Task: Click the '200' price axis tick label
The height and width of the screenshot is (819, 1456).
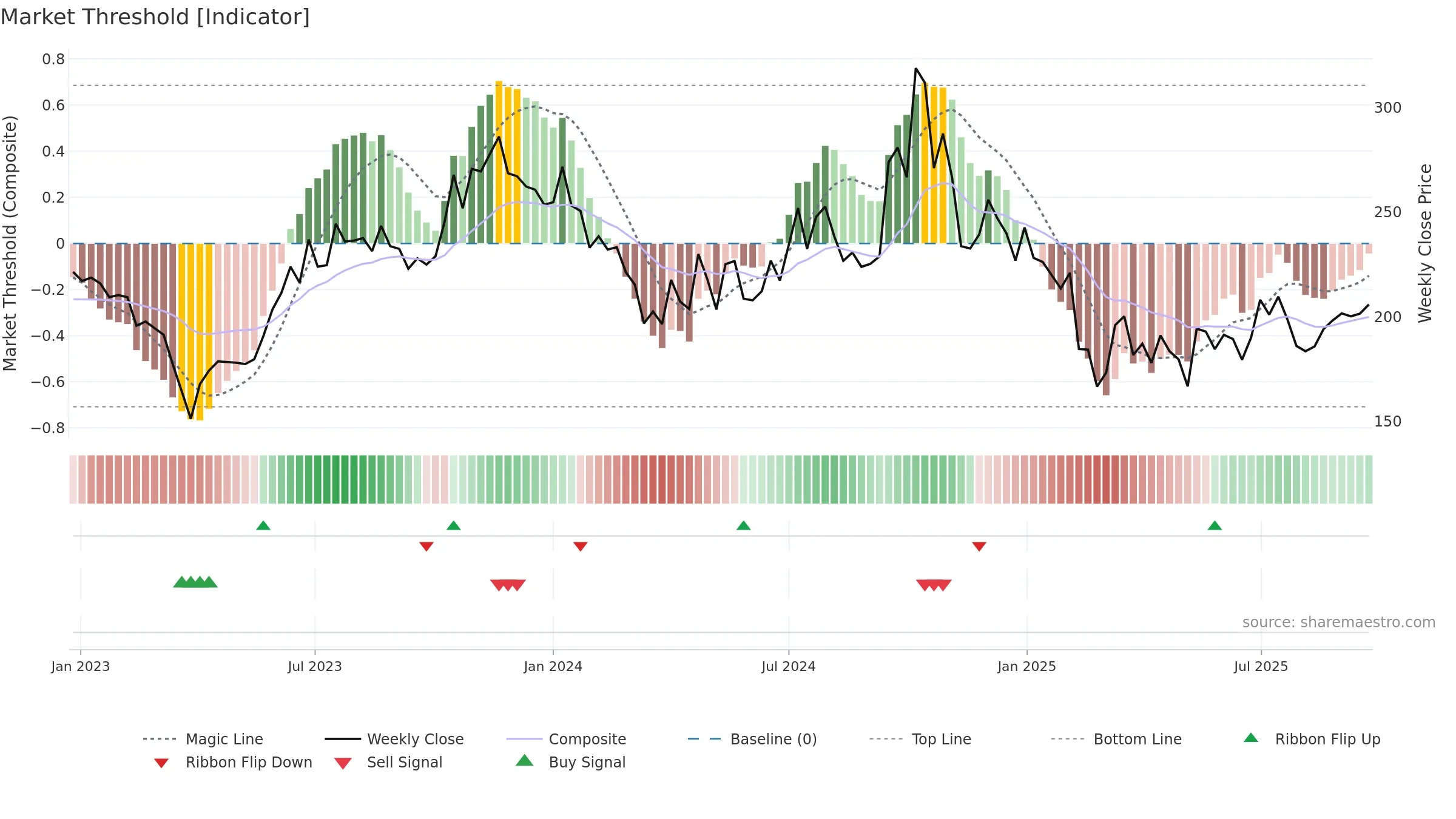Action: point(1388,317)
